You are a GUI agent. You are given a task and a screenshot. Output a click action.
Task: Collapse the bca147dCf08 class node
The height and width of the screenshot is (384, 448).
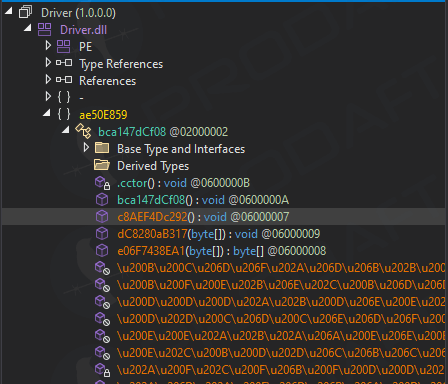(66, 130)
